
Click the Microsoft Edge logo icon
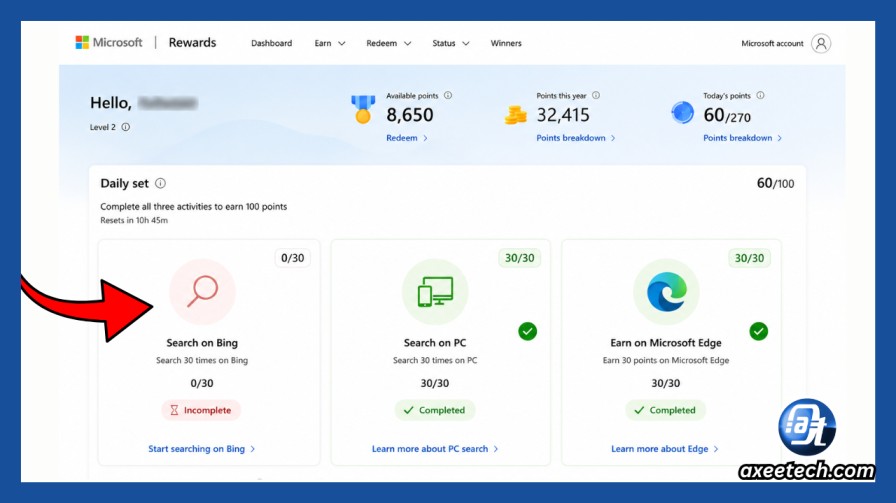666,292
